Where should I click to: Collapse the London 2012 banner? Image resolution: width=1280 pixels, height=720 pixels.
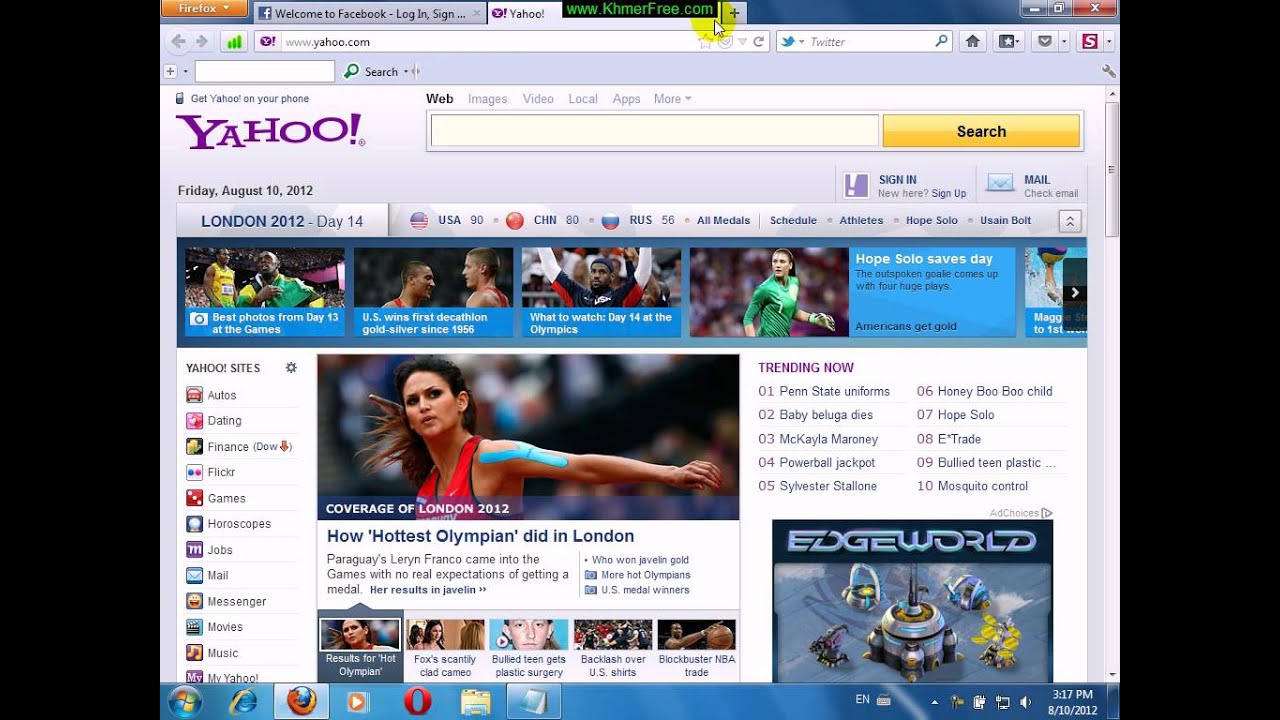[x=1070, y=221]
